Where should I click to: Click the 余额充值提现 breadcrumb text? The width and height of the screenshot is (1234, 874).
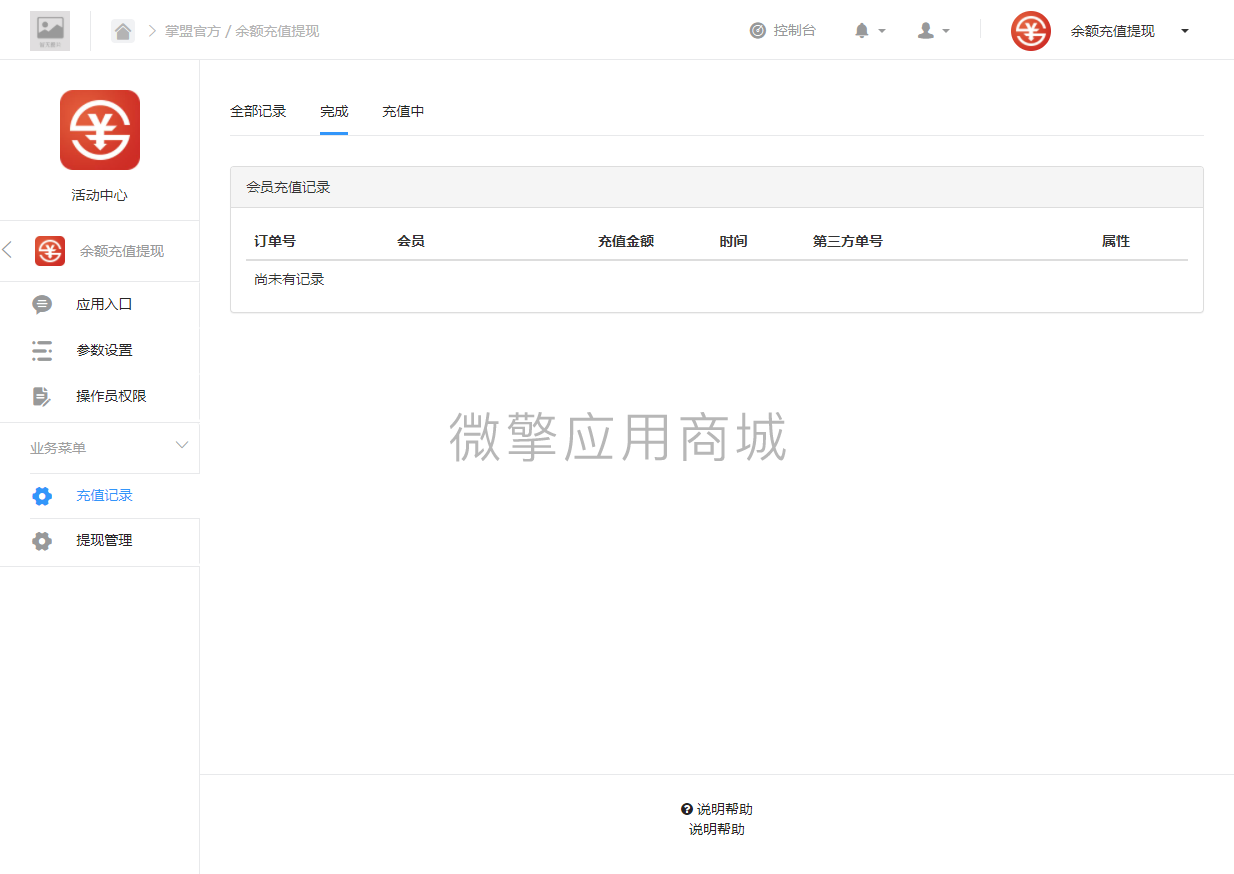tap(277, 31)
